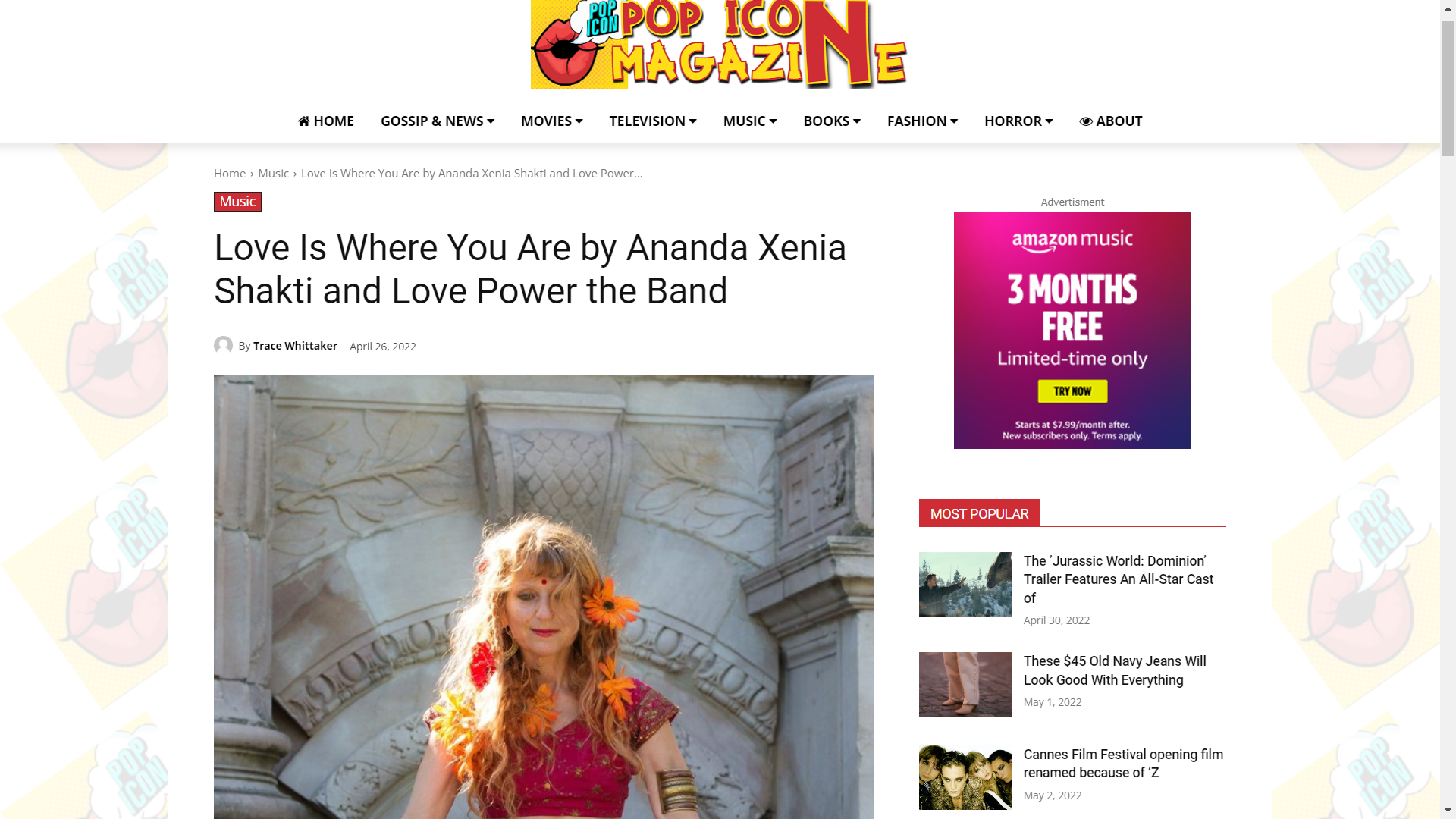Click the Pop Icon Magazine logo
Viewport: 1456px width, 819px height.
pyautogui.click(x=719, y=45)
